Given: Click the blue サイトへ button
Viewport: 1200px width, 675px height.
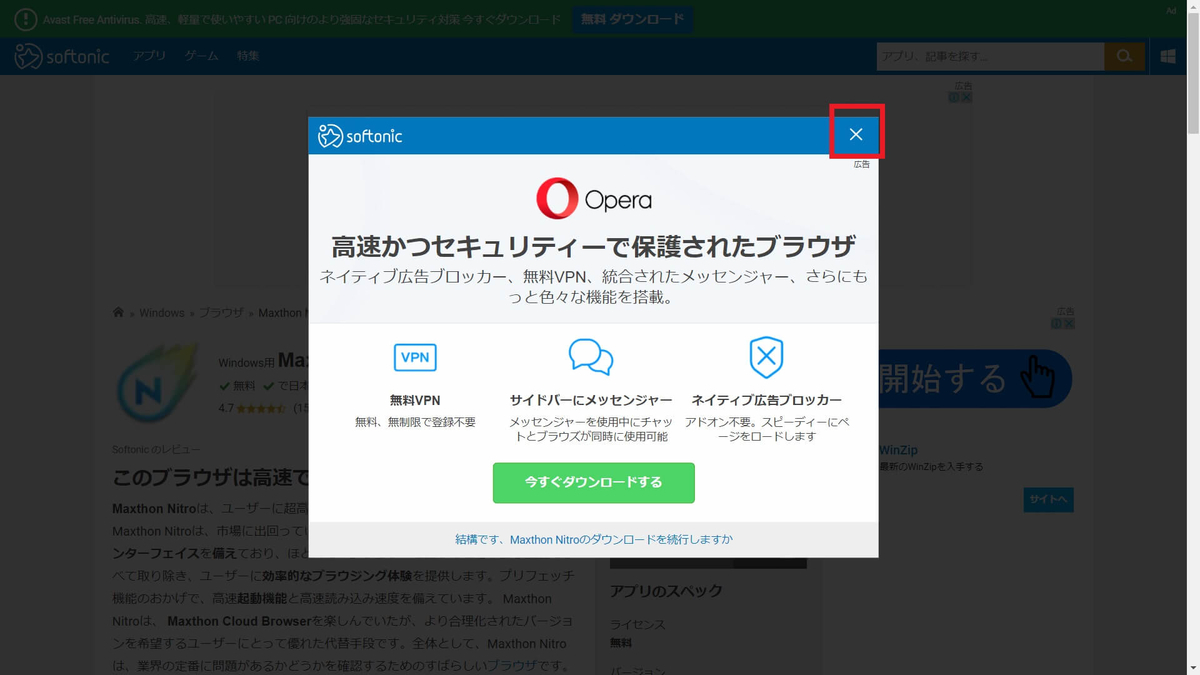Looking at the screenshot, I should click(x=1048, y=500).
